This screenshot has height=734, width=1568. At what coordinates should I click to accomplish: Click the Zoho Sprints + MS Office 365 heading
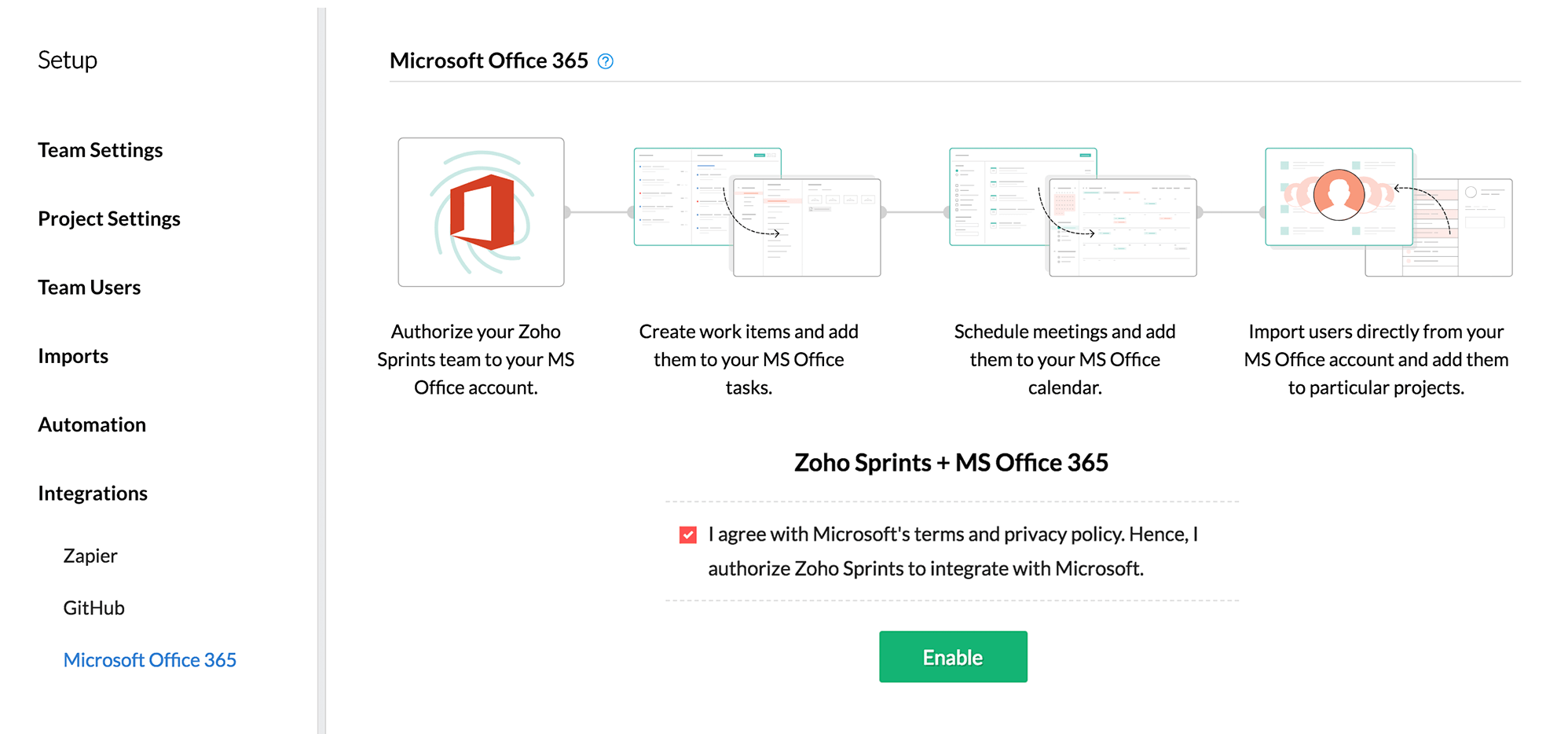pyautogui.click(x=951, y=463)
